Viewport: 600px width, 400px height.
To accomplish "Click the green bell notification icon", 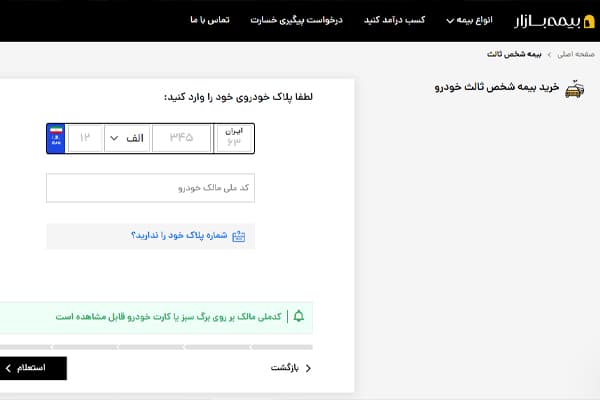I will pyautogui.click(x=298, y=317).
